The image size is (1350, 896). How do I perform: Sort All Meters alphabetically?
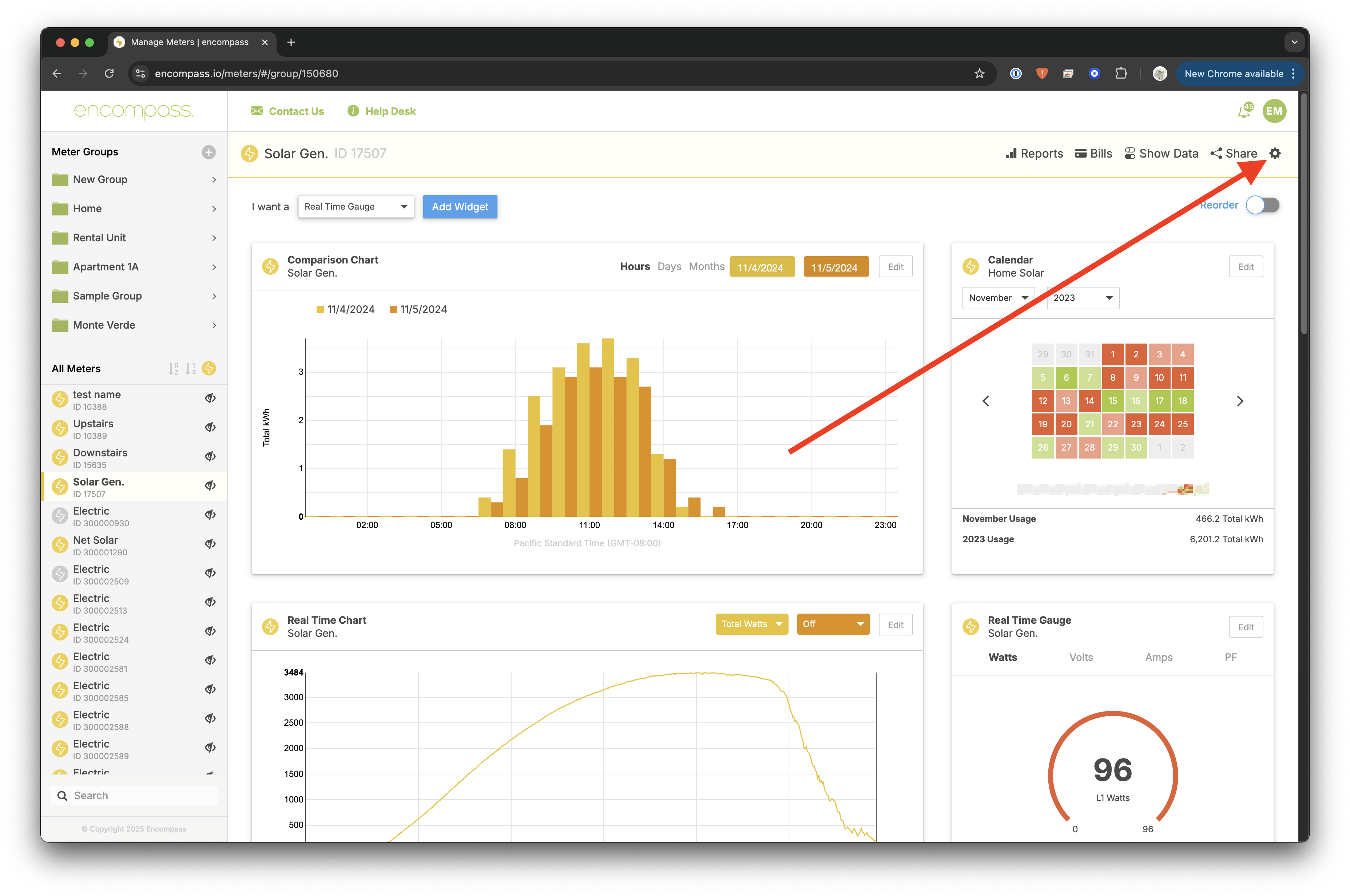tap(173, 369)
